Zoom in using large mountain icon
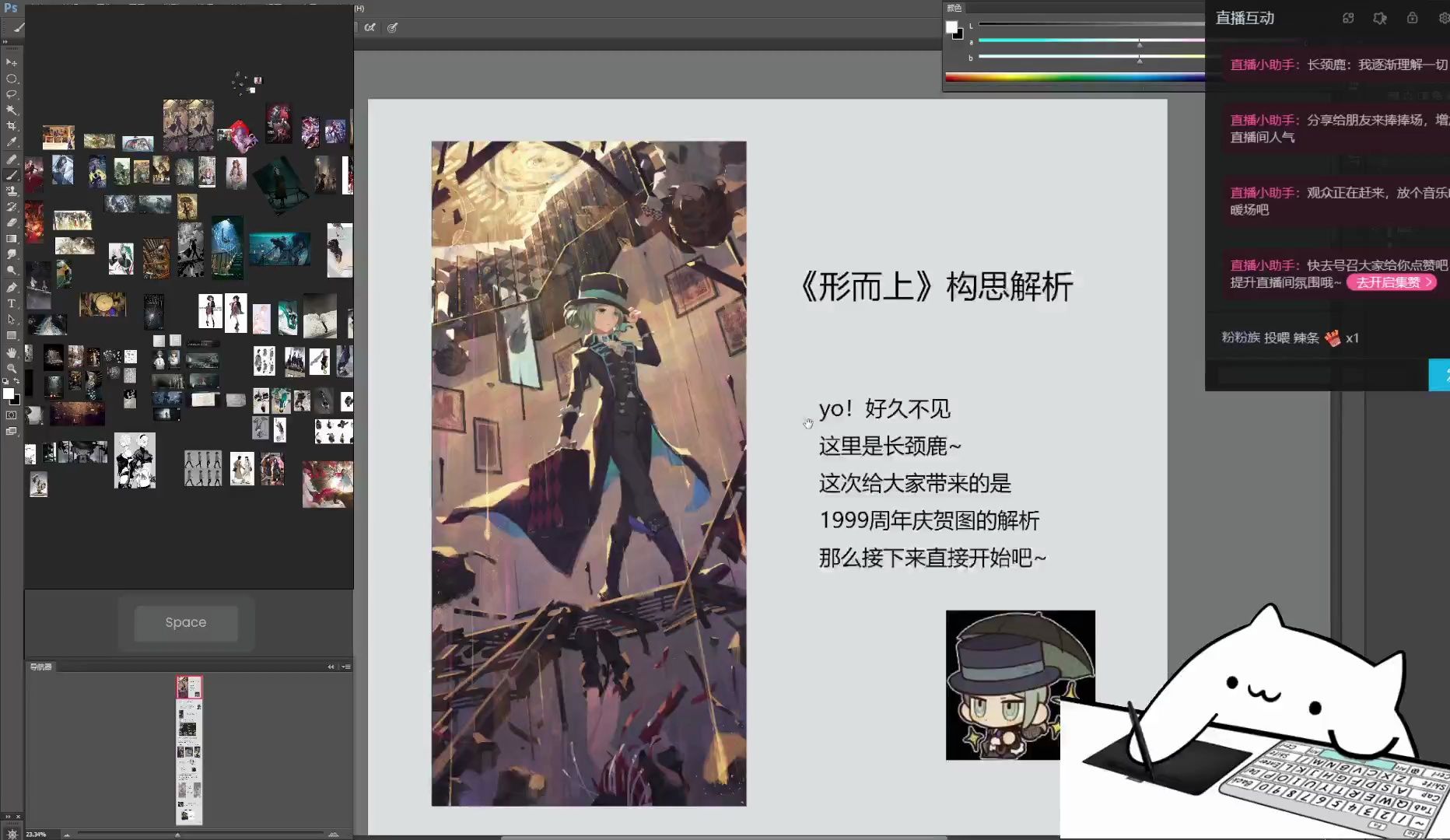This screenshot has height=840, width=1450. (x=334, y=835)
